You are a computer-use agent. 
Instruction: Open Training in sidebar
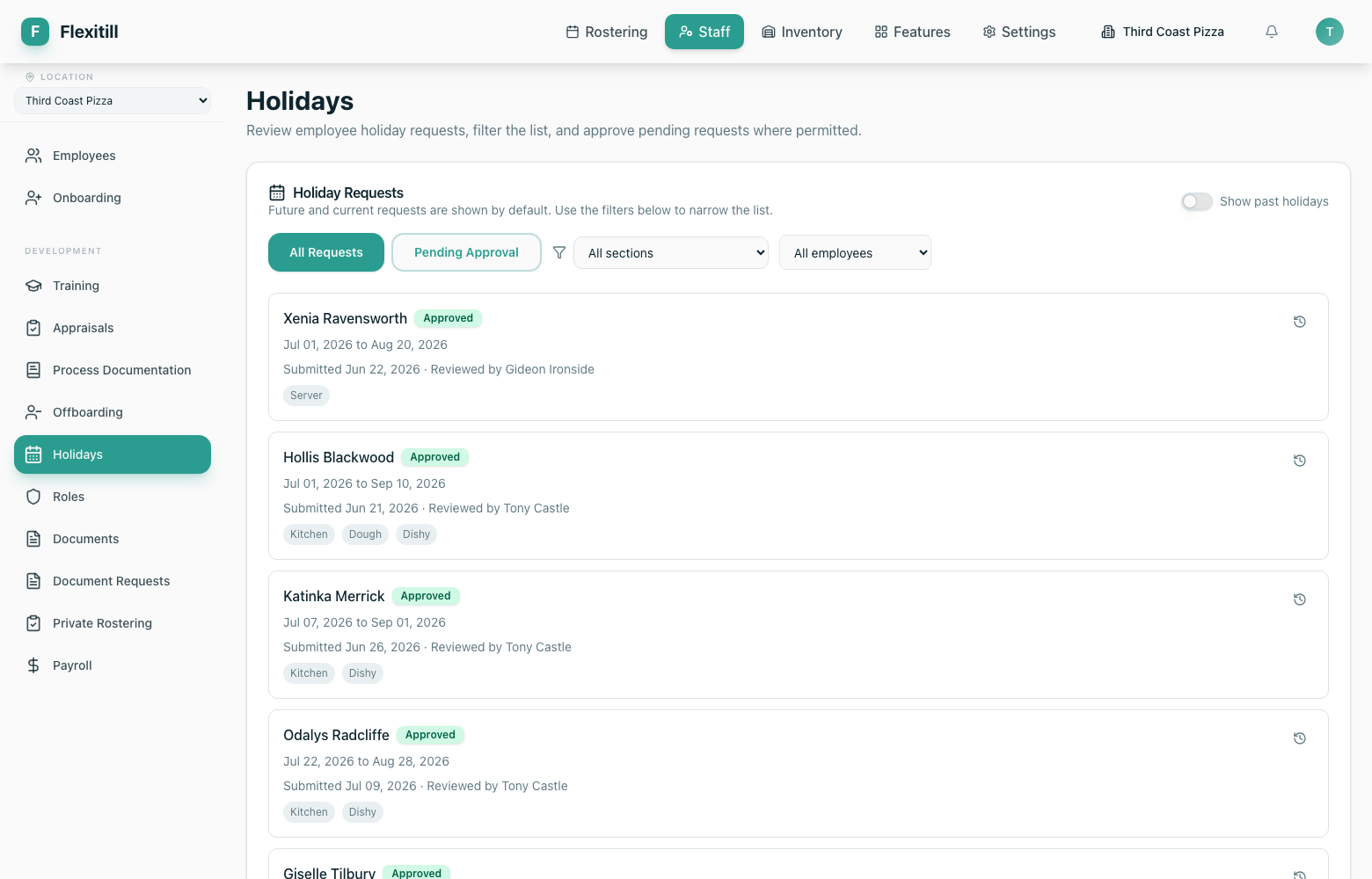pyautogui.click(x=113, y=286)
